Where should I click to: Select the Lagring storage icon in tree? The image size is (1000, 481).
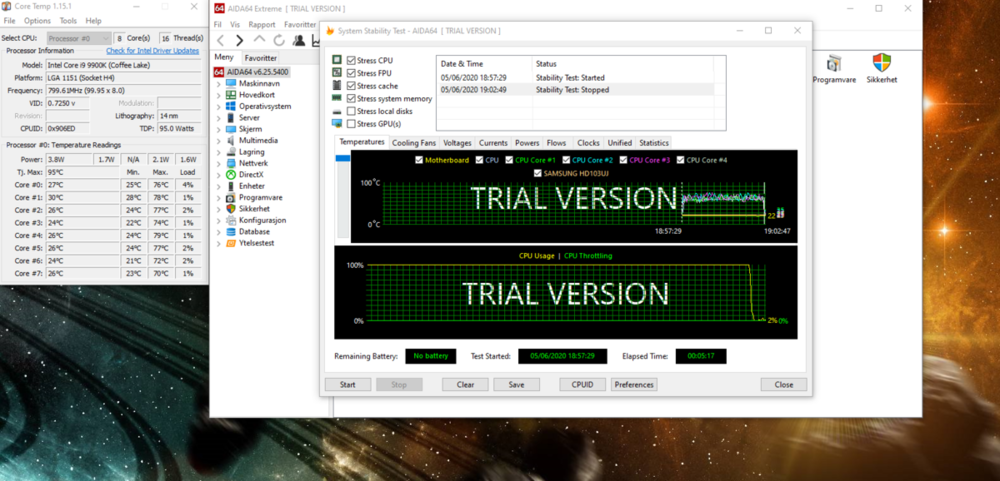[x=231, y=152]
